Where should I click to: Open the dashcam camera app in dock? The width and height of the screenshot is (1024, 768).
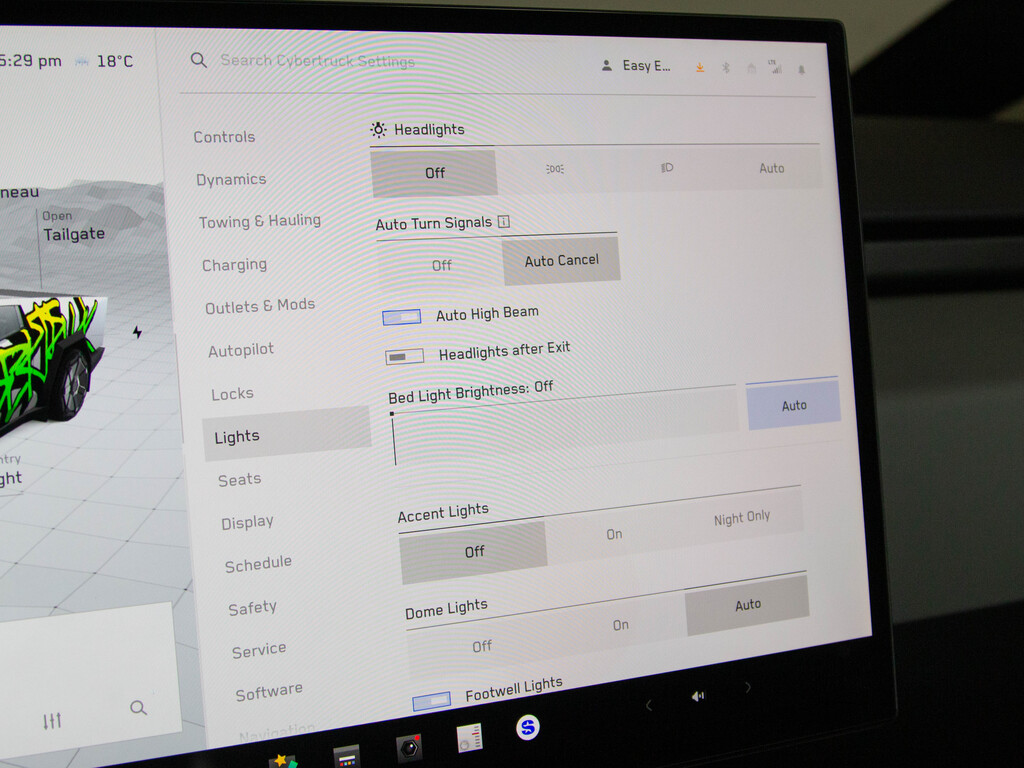[409, 748]
